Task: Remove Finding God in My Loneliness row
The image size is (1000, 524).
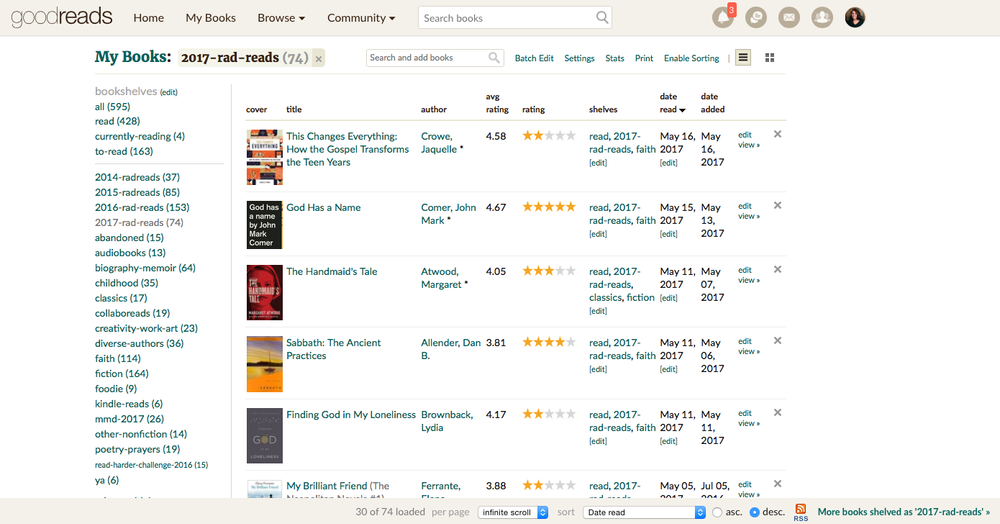Action: 777,413
